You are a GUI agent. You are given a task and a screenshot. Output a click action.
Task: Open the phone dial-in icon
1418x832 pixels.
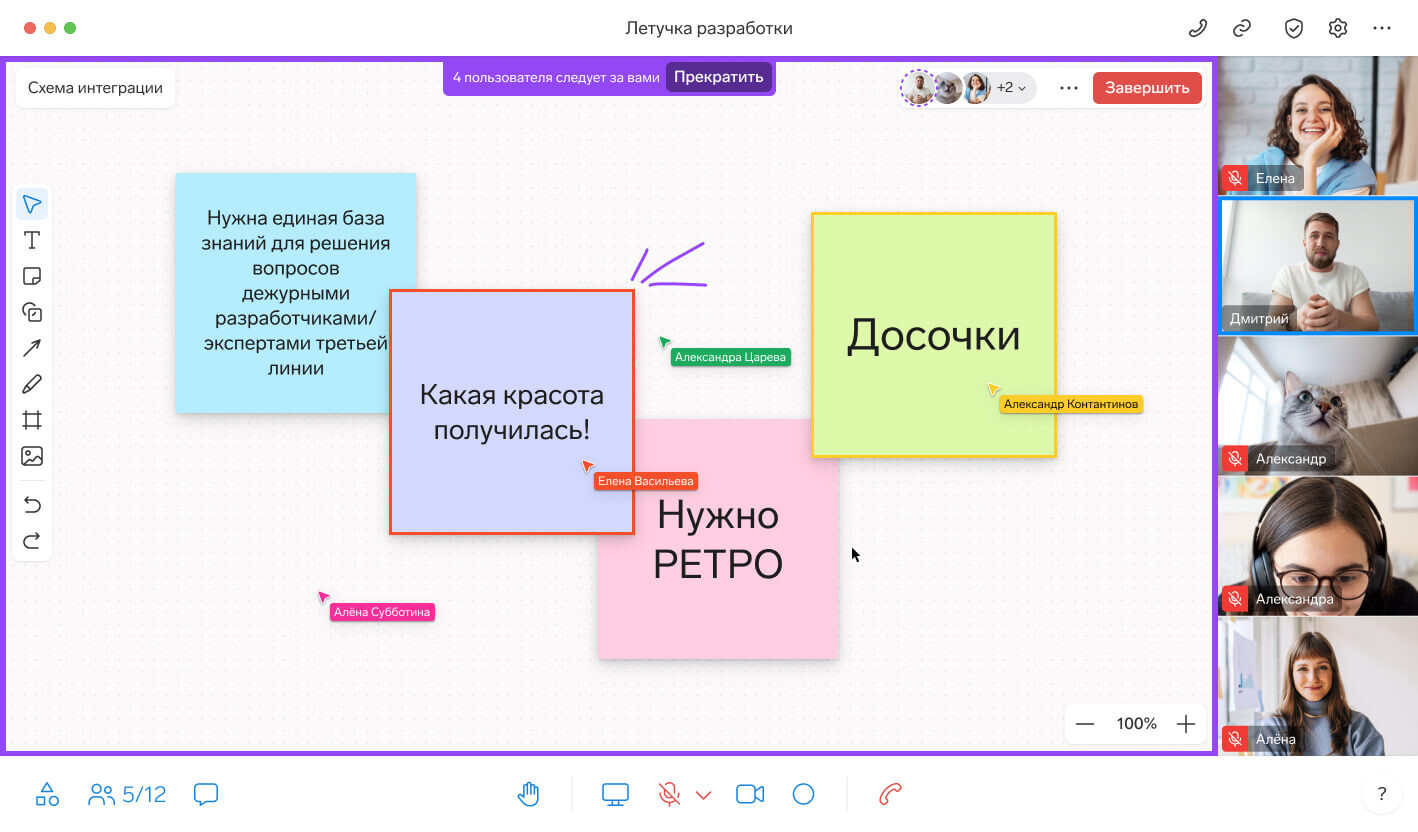[x=1197, y=28]
